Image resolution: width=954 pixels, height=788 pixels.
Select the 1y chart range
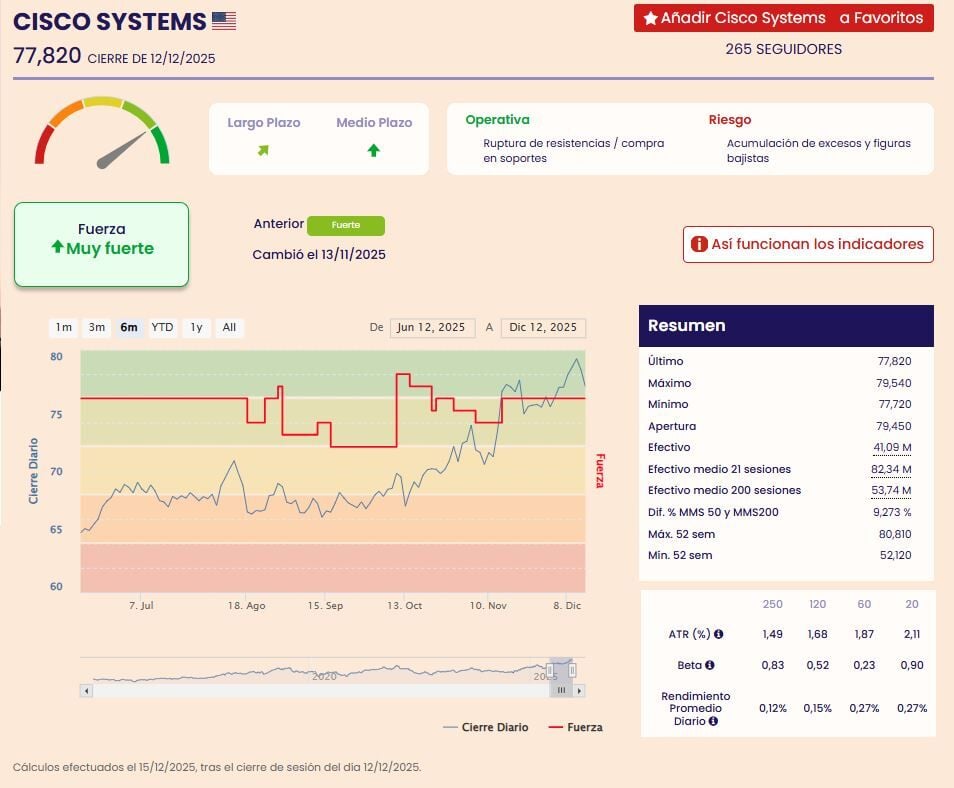click(196, 328)
